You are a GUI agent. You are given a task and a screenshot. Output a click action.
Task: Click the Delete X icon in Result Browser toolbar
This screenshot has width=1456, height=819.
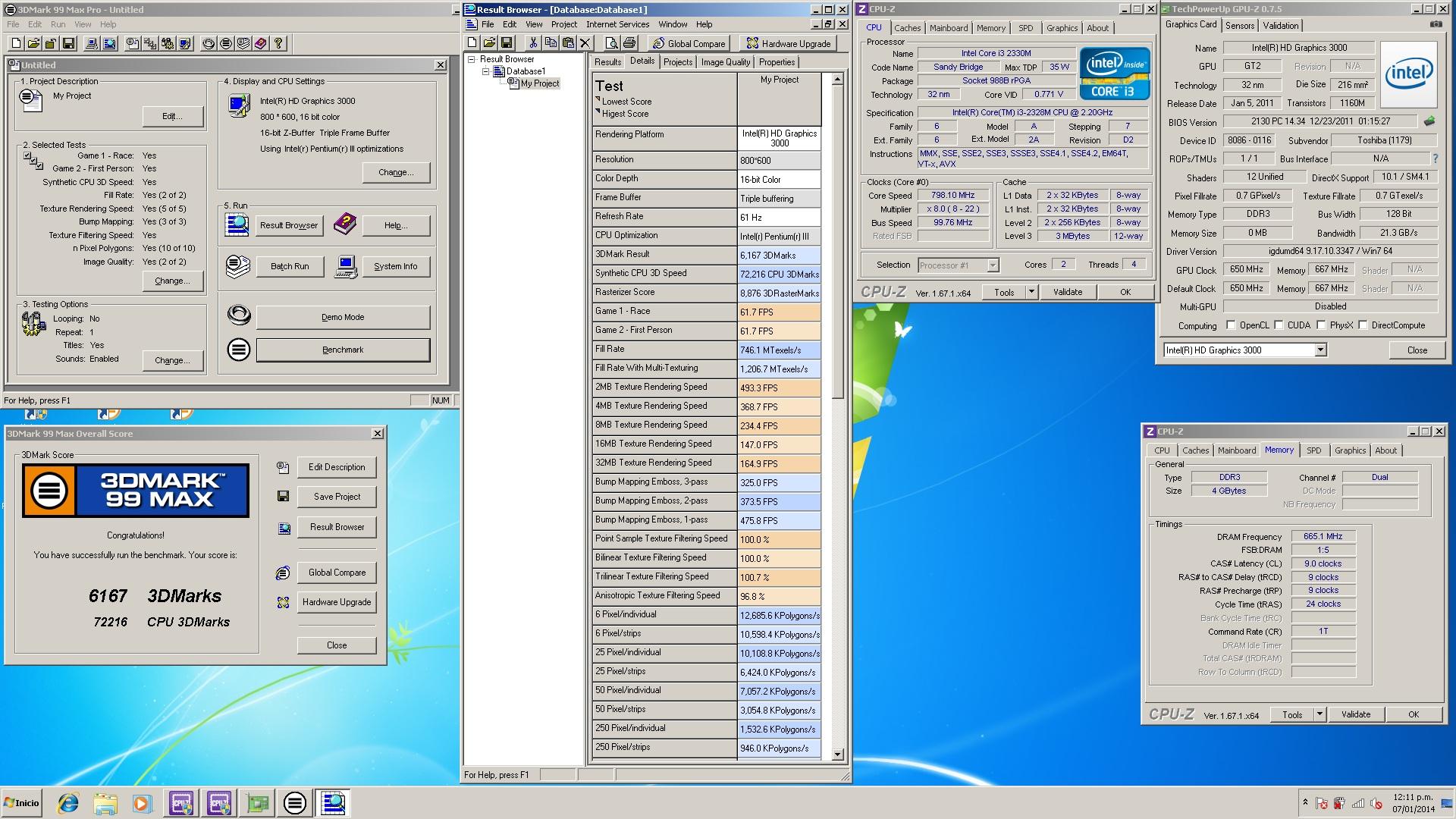pos(585,43)
